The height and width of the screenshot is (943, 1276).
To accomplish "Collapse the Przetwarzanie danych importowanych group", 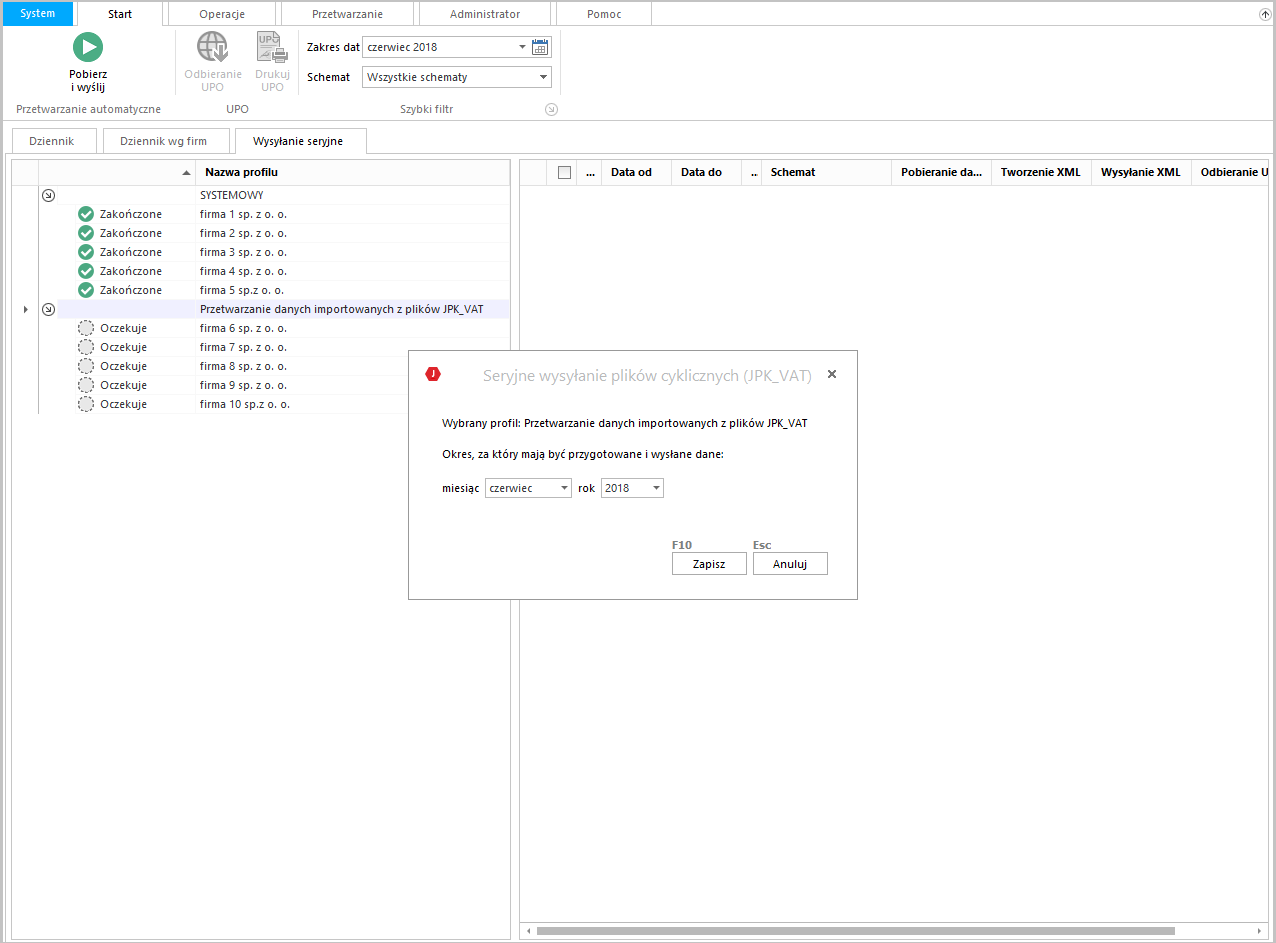I will (48, 309).
